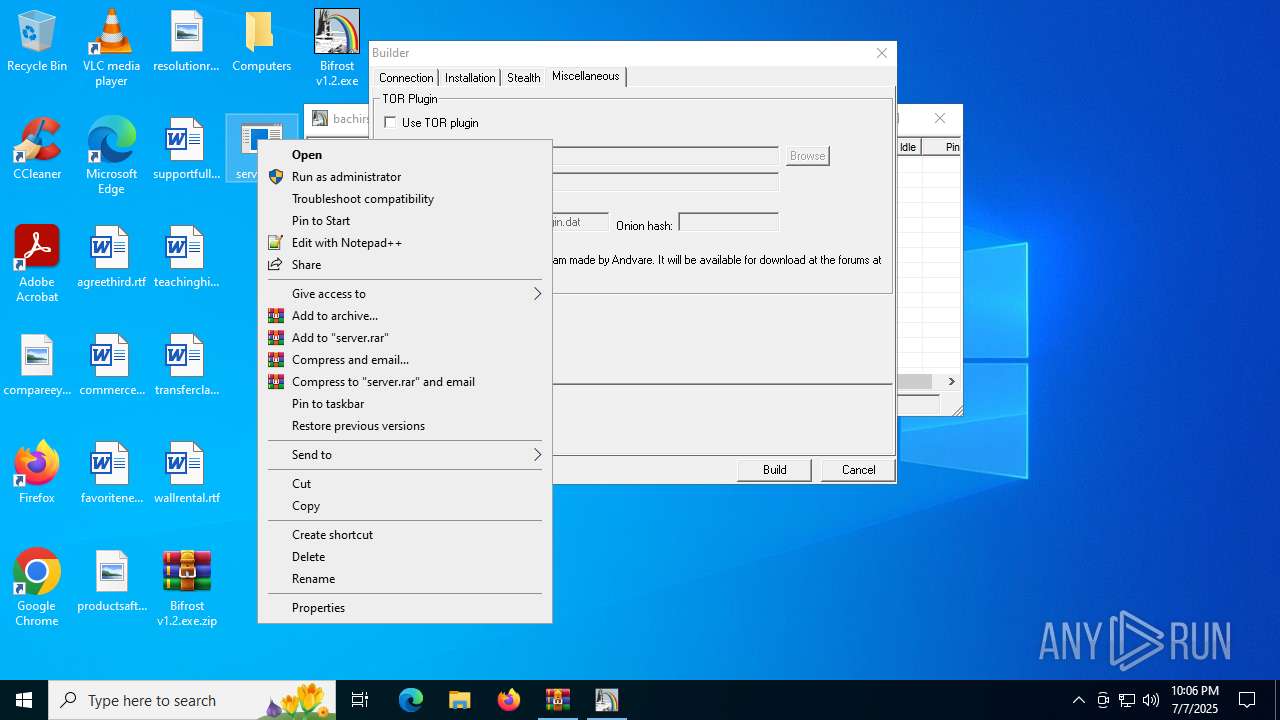
Task: Select productsaft... image file icon
Action: 111,582
